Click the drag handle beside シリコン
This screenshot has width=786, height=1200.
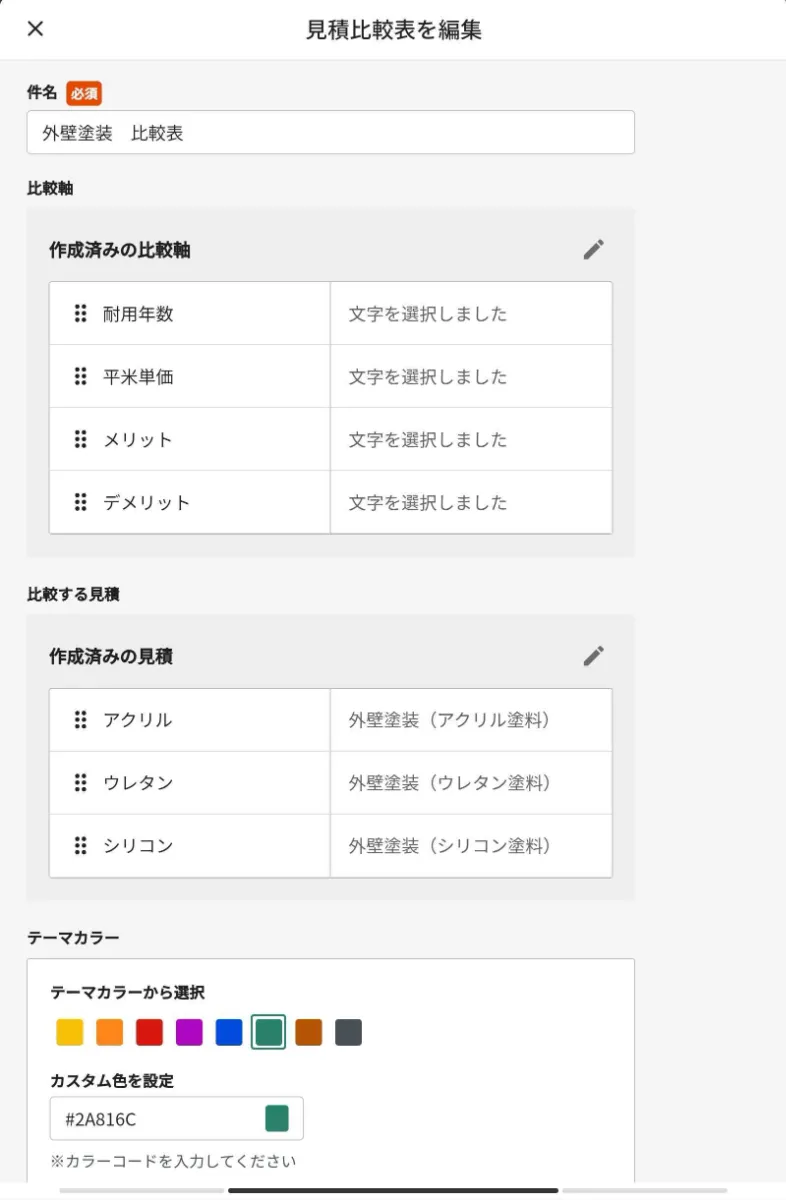pos(81,845)
